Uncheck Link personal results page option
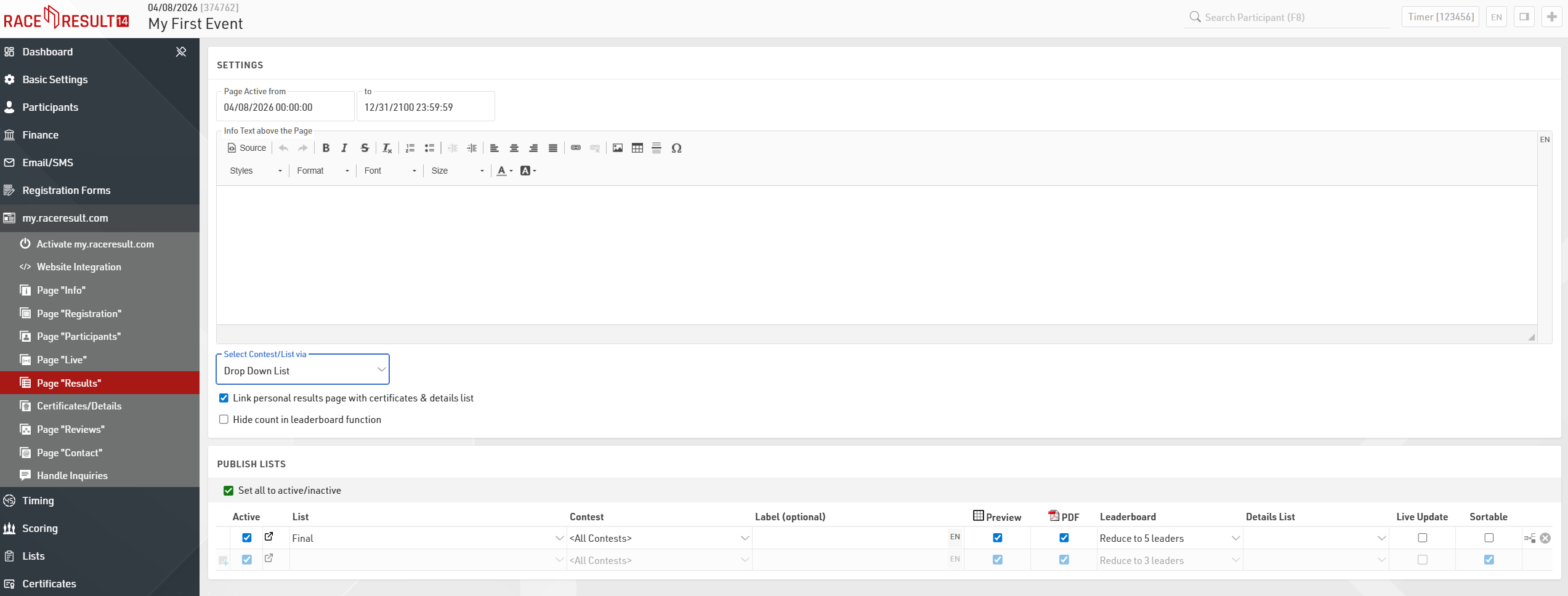 [x=224, y=398]
